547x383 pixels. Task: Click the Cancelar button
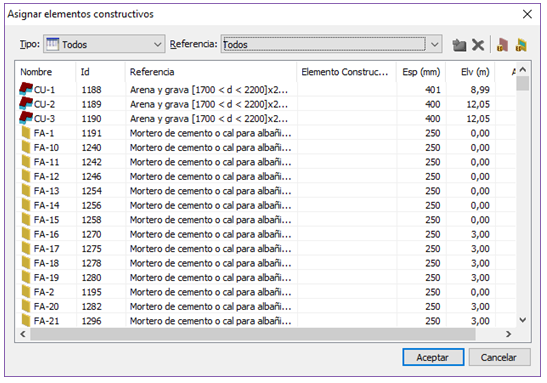(499, 357)
